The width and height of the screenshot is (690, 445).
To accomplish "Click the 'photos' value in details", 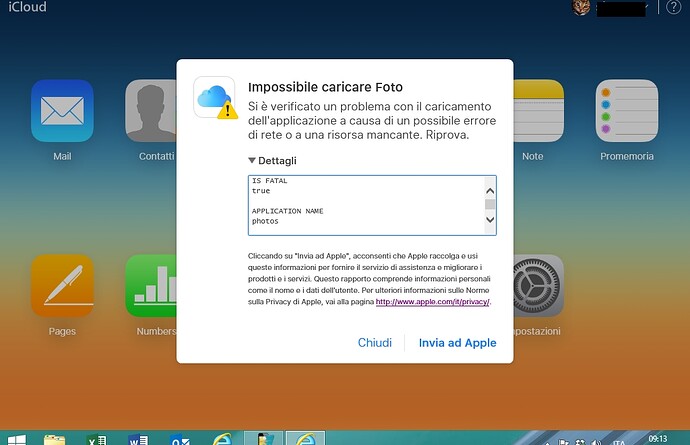I will [x=265, y=221].
